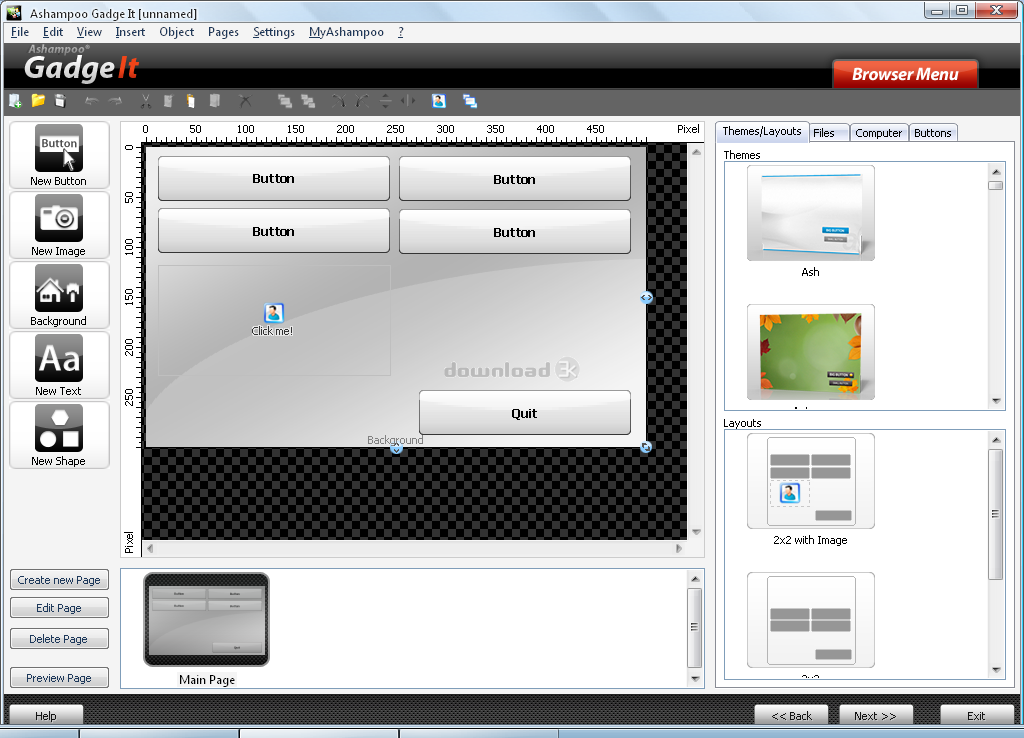Screen dimensions: 1024x738
Task: Select the green autumn leaves theme thumbnail
Action: click(x=810, y=352)
